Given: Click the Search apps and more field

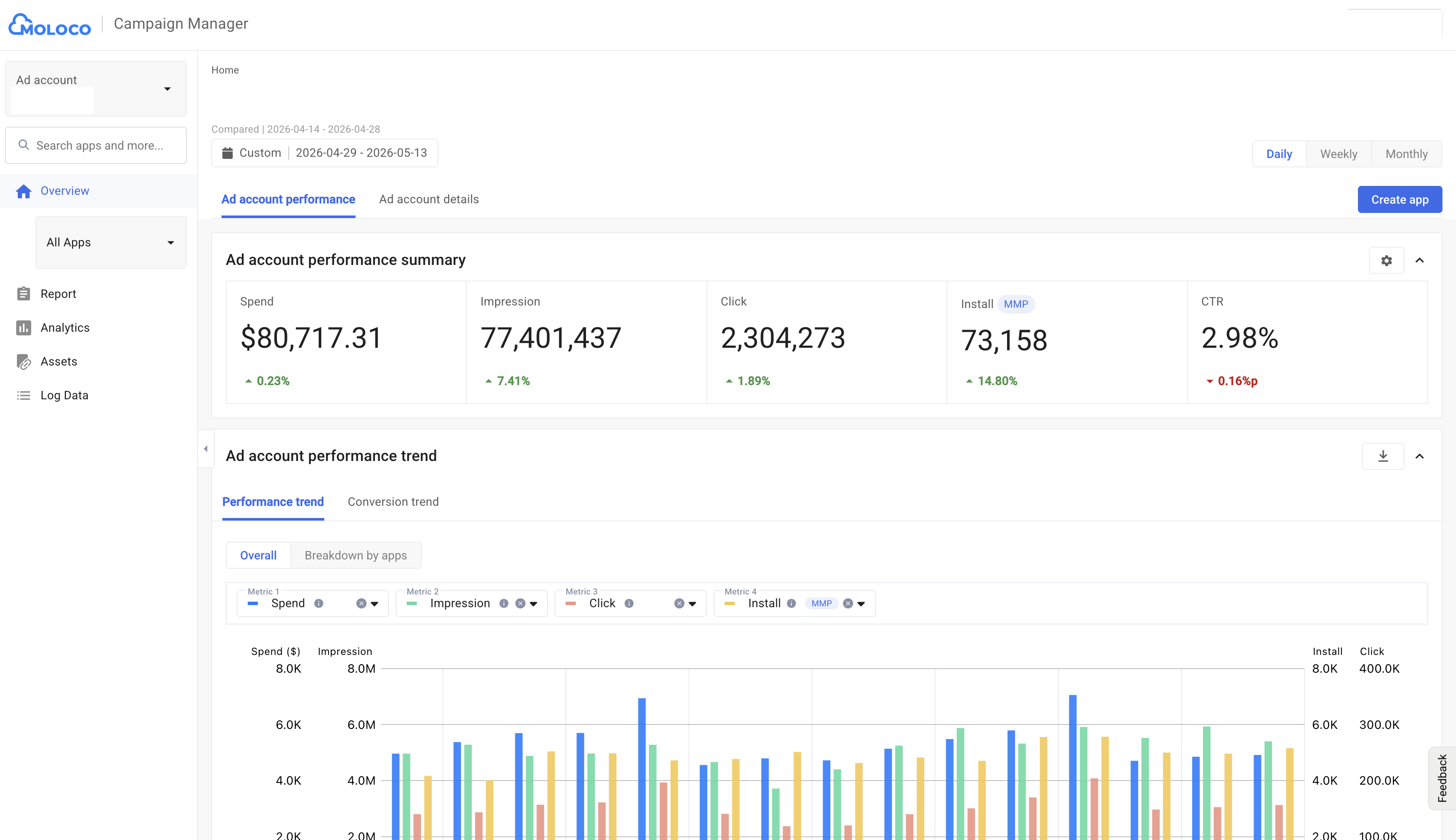Looking at the screenshot, I should pyautogui.click(x=96, y=145).
